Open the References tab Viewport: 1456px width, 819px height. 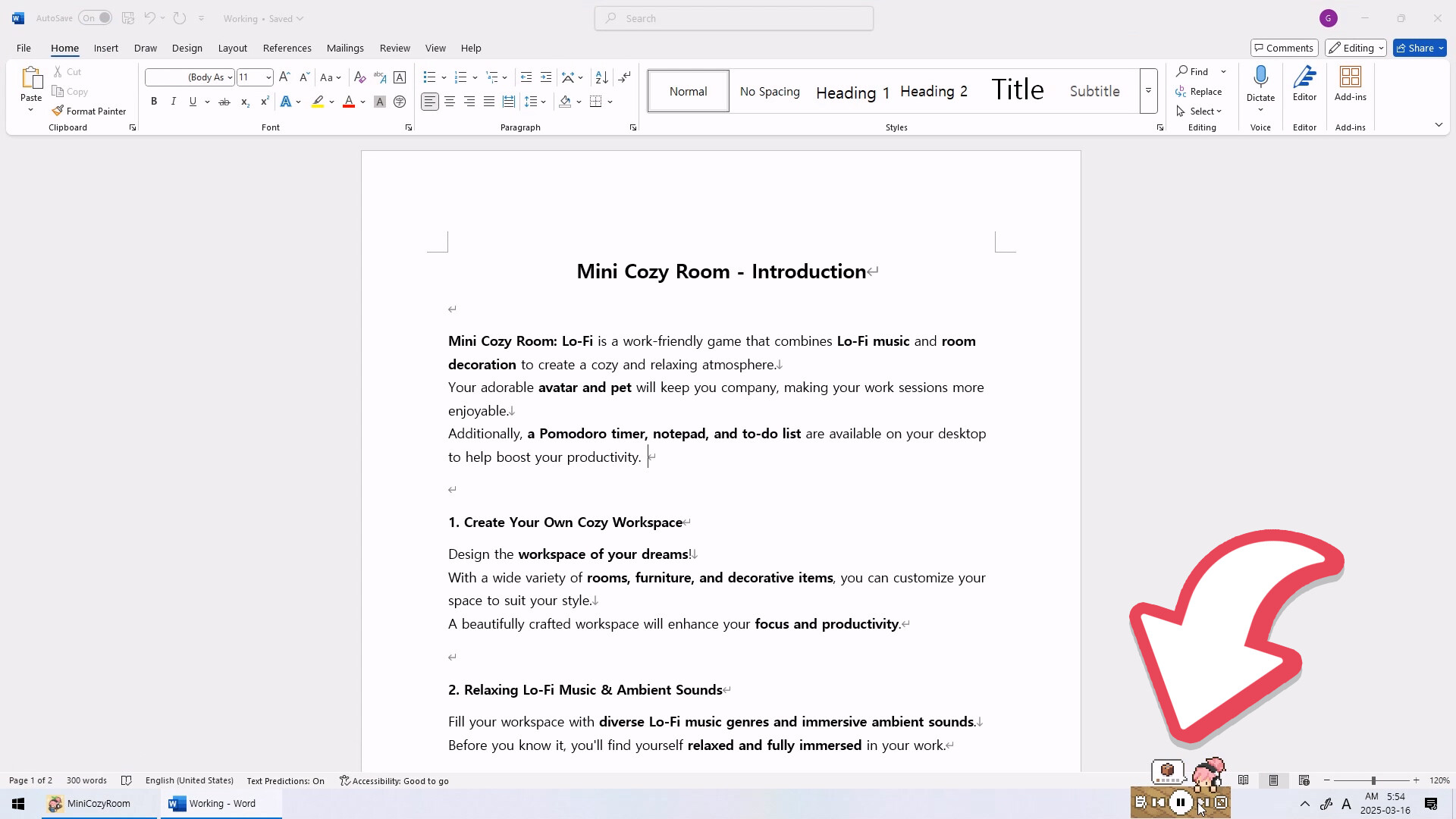pyautogui.click(x=287, y=47)
